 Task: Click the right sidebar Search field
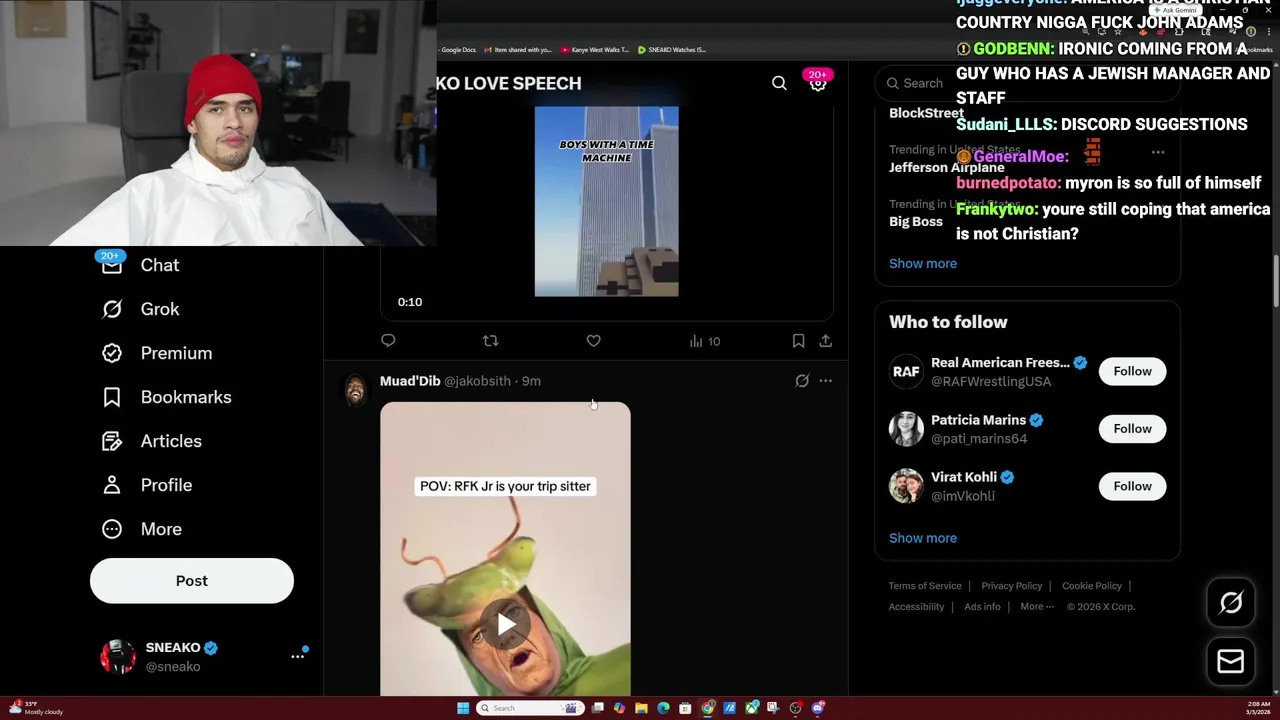point(1025,84)
